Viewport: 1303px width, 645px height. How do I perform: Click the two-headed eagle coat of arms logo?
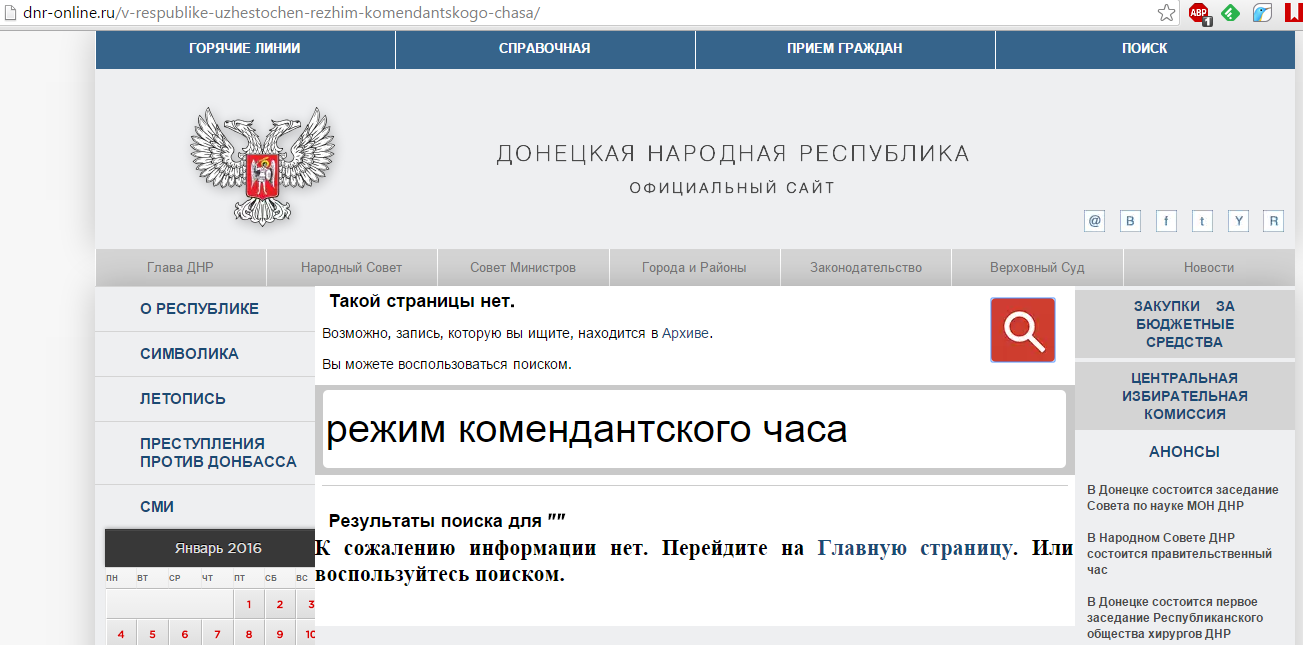(262, 165)
